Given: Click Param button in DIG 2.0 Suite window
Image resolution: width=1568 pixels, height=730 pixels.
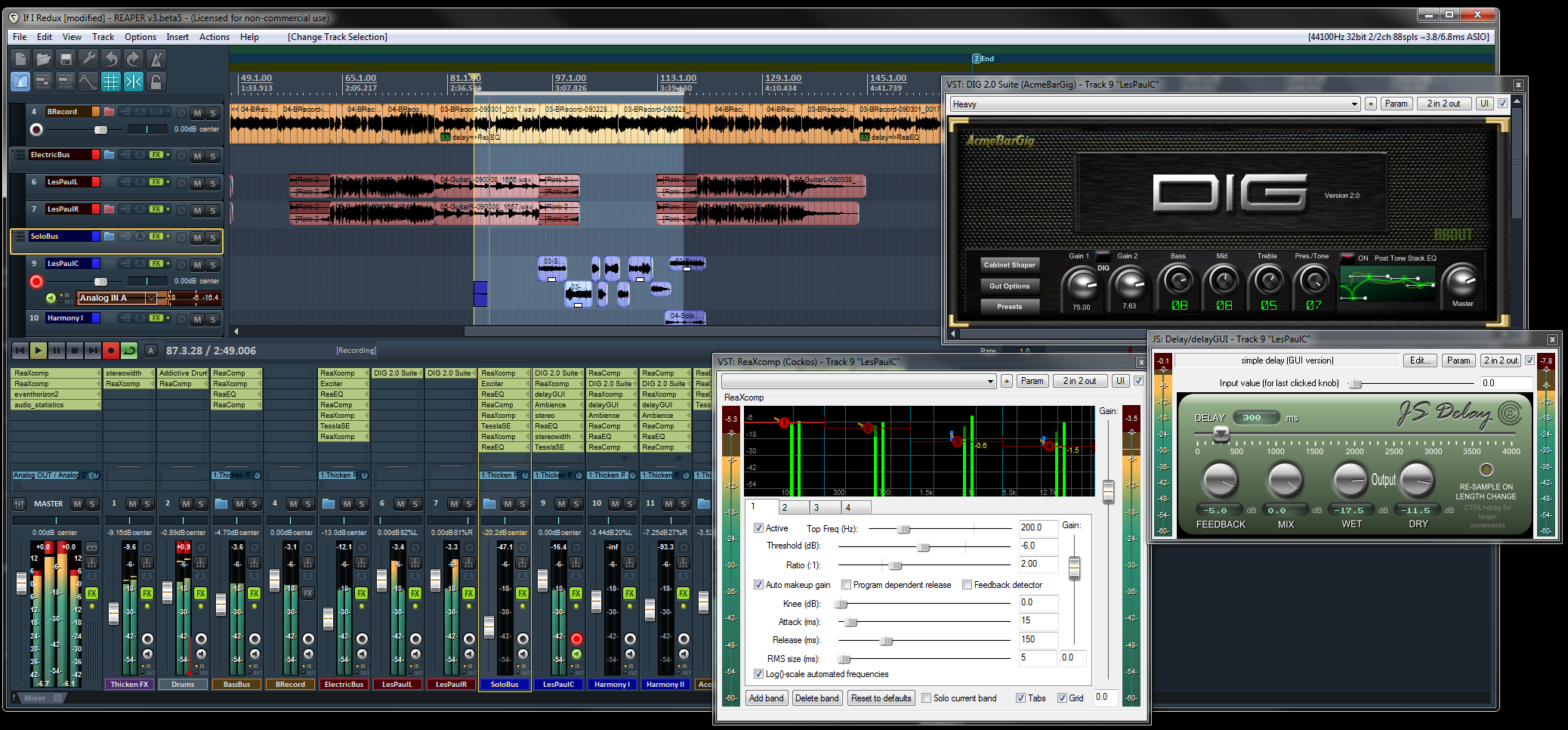Looking at the screenshot, I should click(1396, 104).
